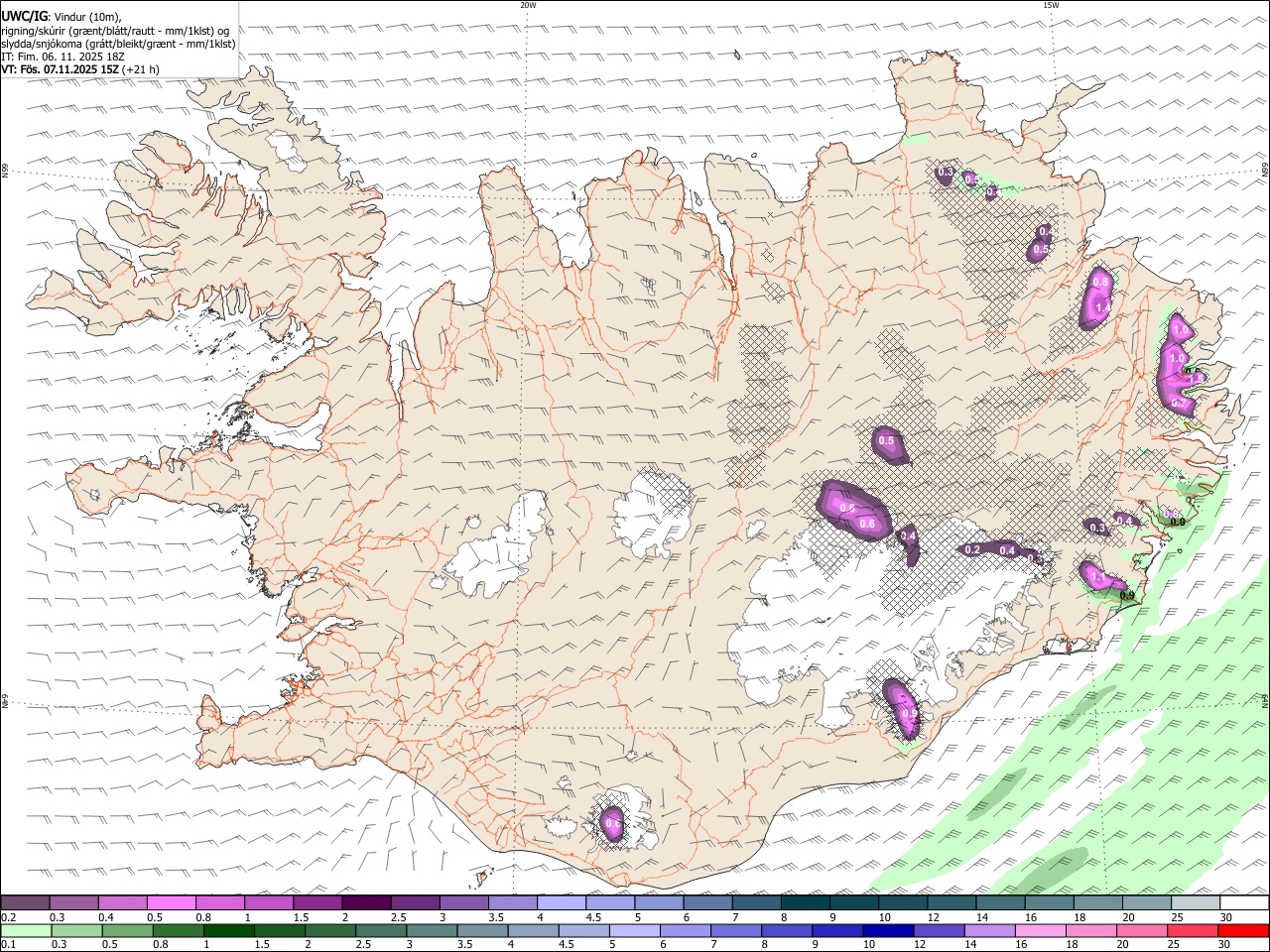Select the white 30 swatch in upper legend

[x=1244, y=902]
